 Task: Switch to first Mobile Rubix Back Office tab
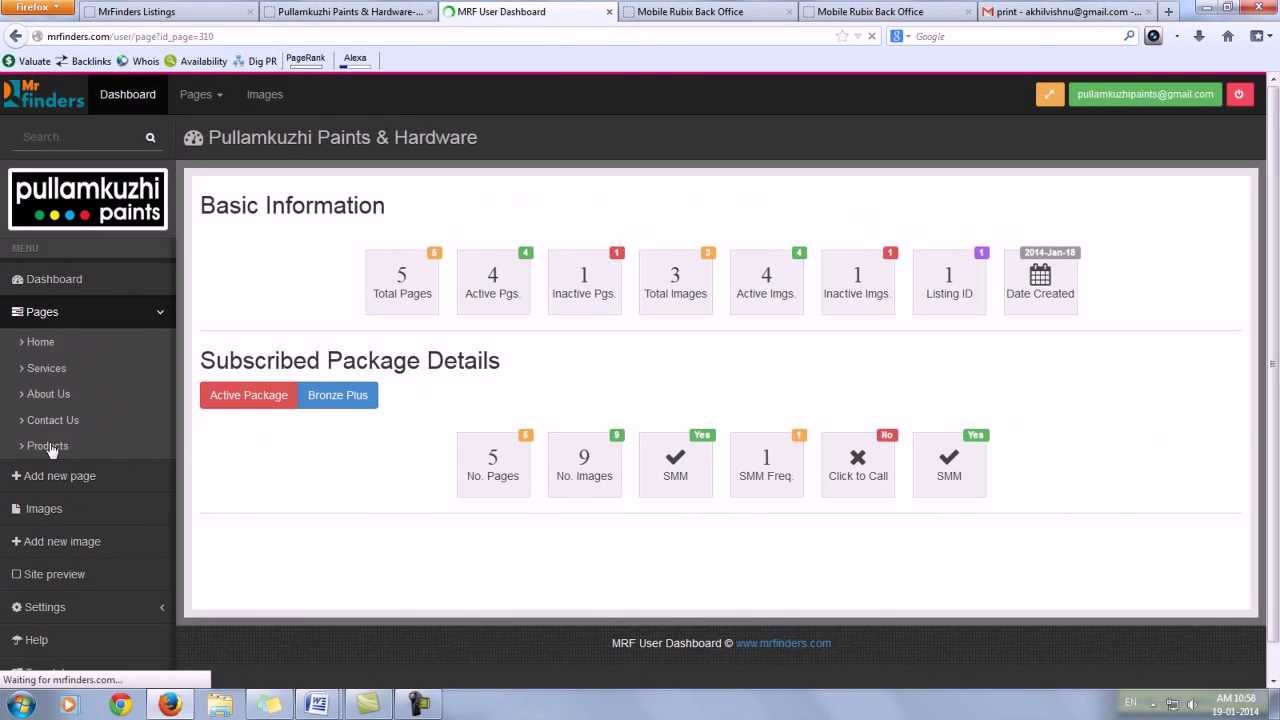[705, 12]
